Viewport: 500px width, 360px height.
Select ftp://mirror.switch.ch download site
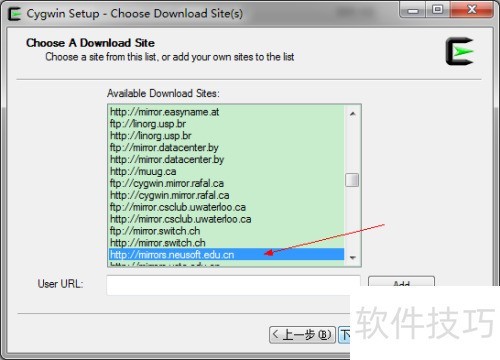(227, 231)
